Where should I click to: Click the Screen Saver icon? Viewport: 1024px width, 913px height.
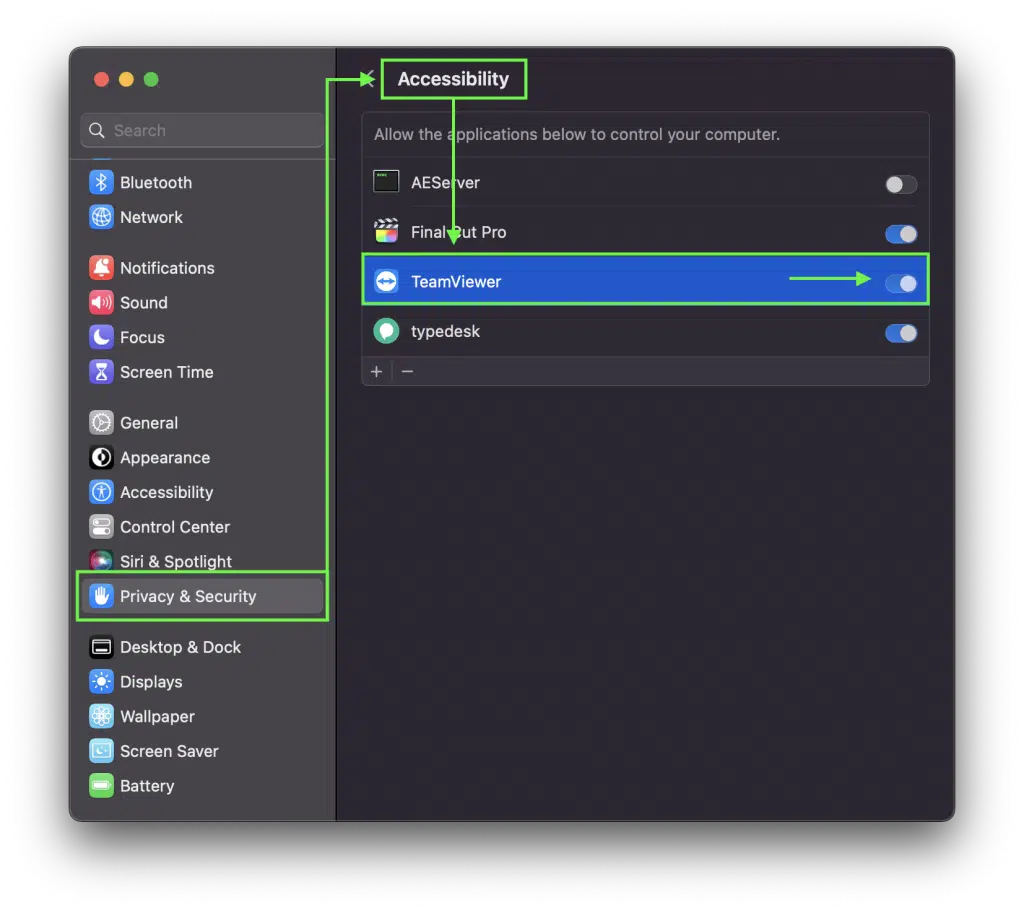click(101, 750)
